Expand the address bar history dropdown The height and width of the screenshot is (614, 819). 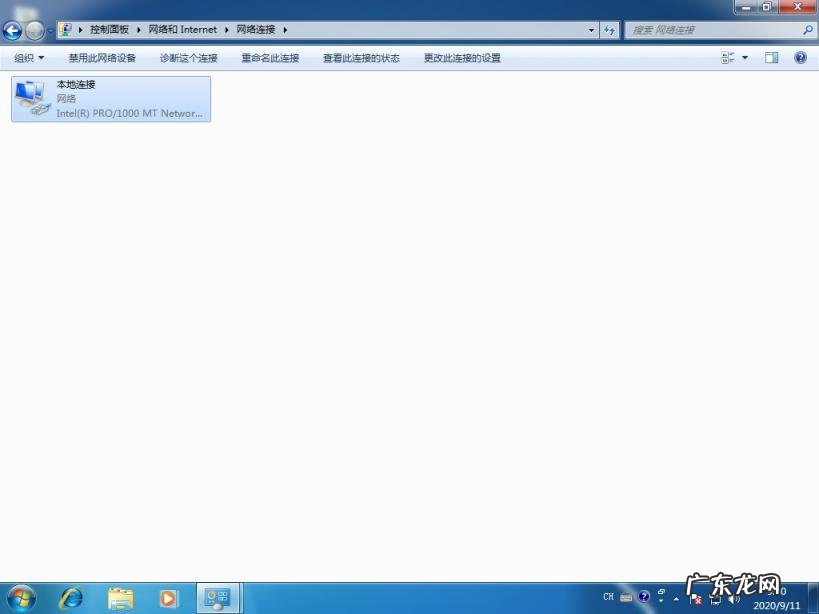[590, 29]
